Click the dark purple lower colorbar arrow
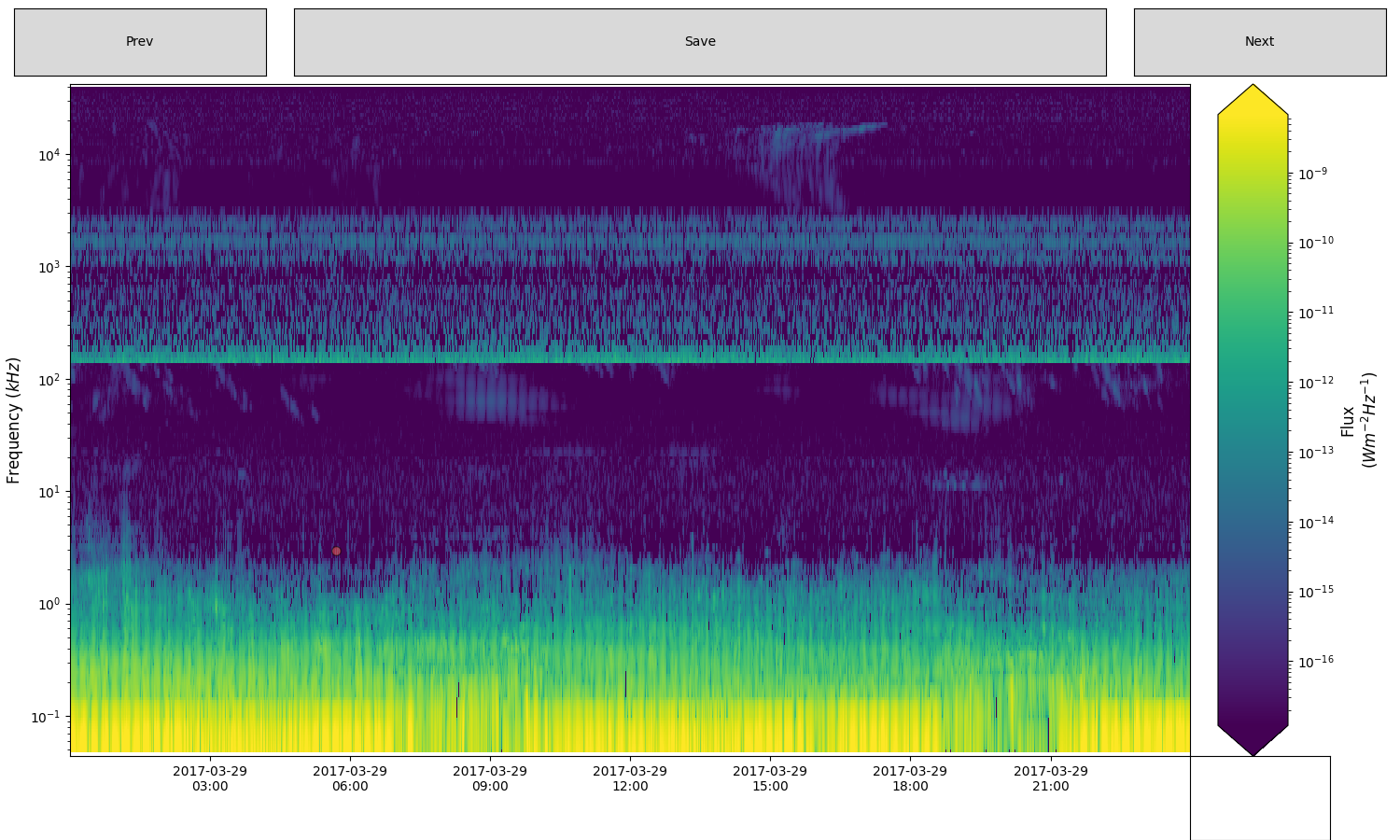1400x840 pixels. pos(1253,740)
